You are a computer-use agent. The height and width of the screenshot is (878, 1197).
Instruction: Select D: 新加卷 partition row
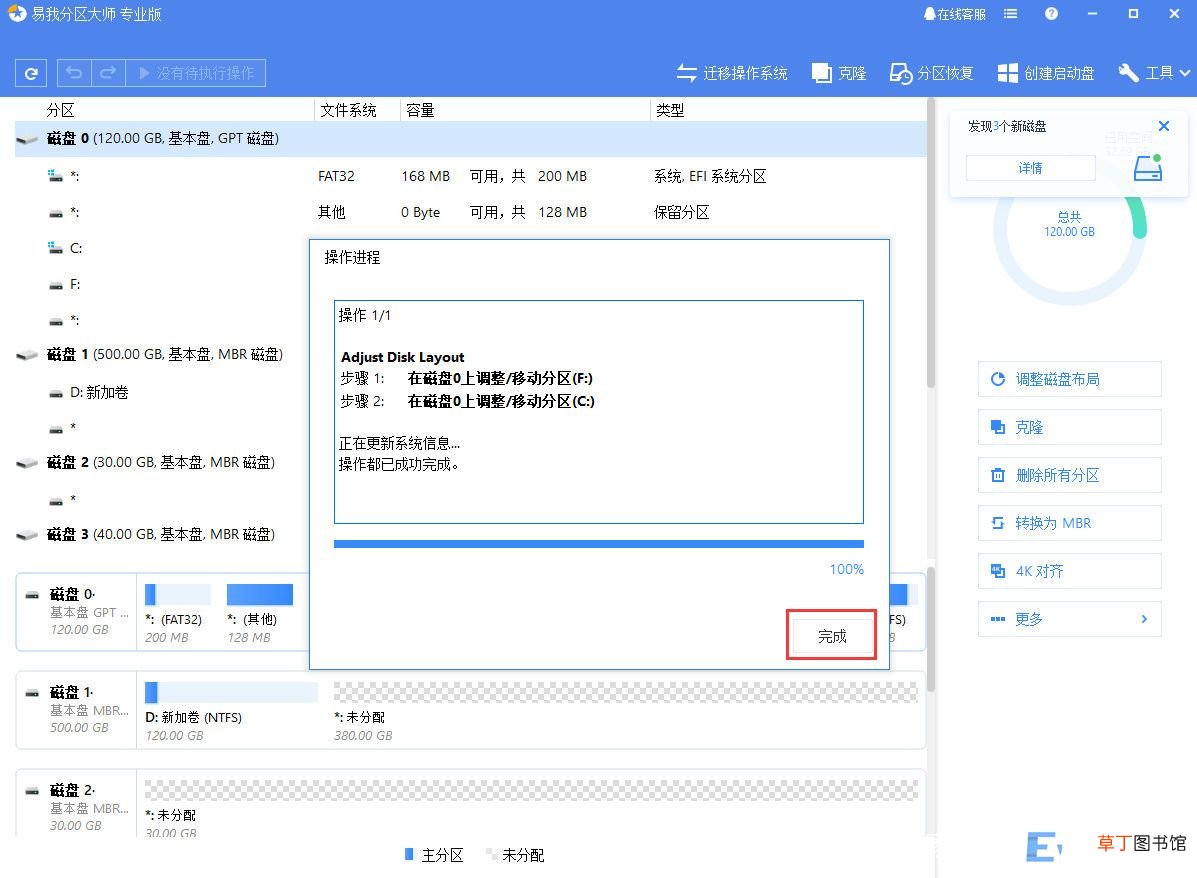click(x=162, y=392)
